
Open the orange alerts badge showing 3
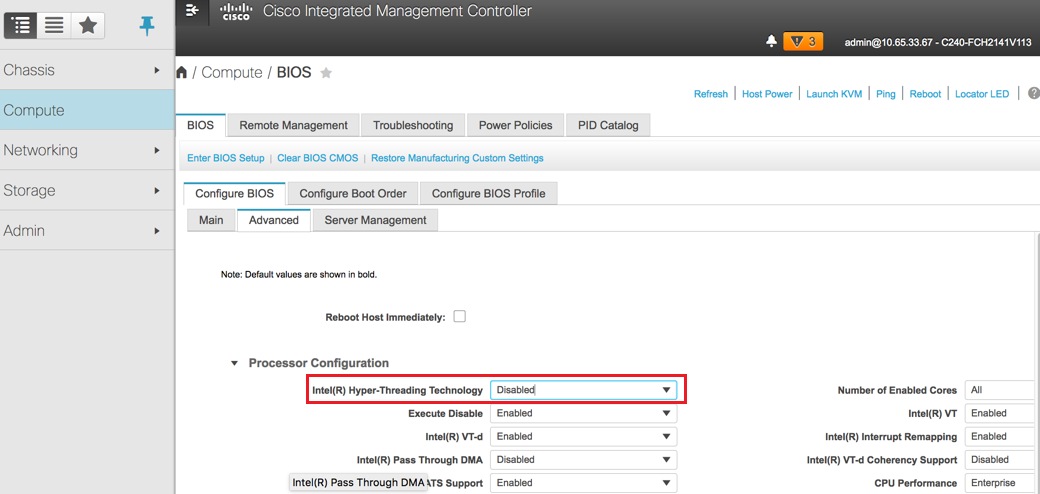point(803,42)
